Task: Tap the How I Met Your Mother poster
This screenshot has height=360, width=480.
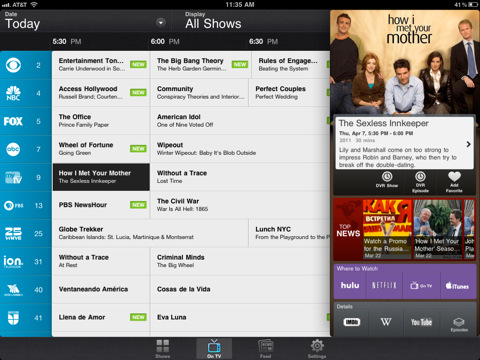Action: pos(404,63)
